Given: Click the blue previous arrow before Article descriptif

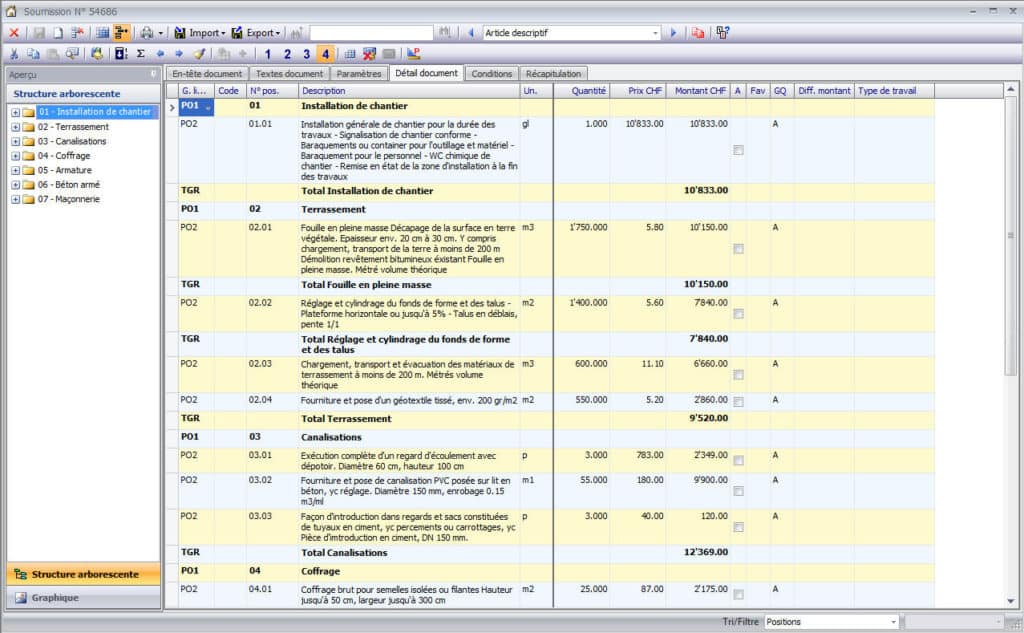Looking at the screenshot, I should tap(471, 33).
